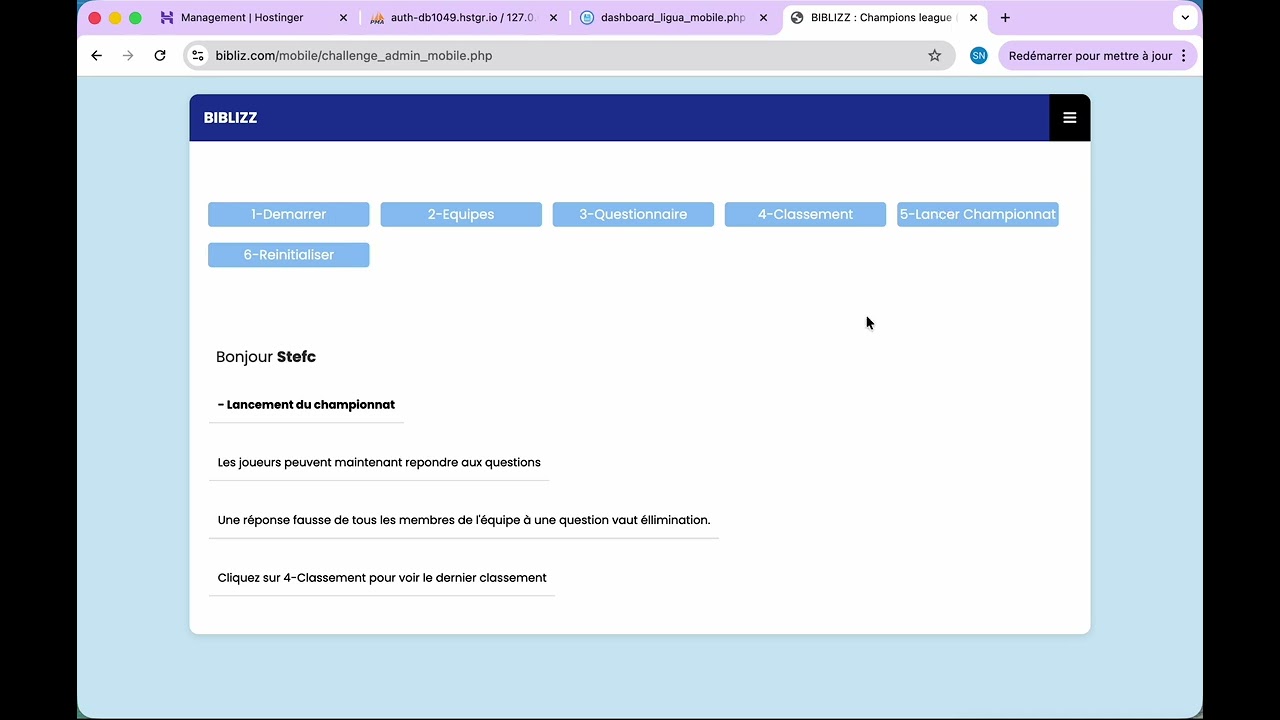The height and width of the screenshot is (720, 1280).
Task: Click the browser back arrow
Action: 96,56
